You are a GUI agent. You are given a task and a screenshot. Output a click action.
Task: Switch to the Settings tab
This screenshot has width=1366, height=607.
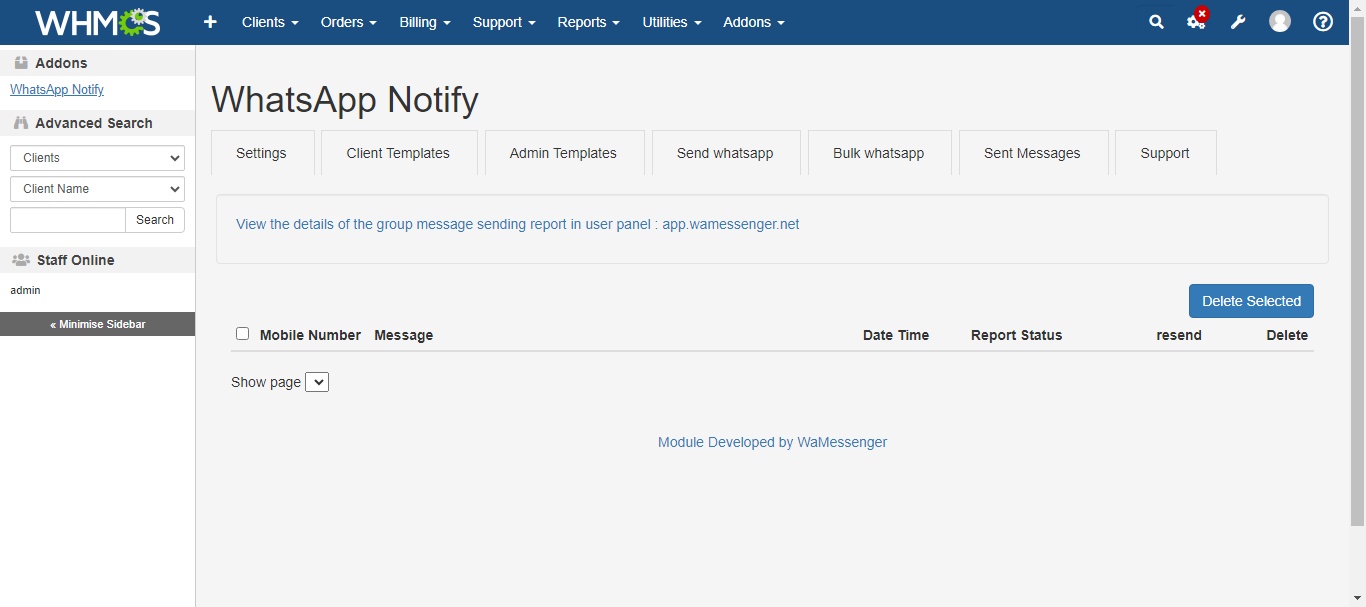click(x=262, y=153)
